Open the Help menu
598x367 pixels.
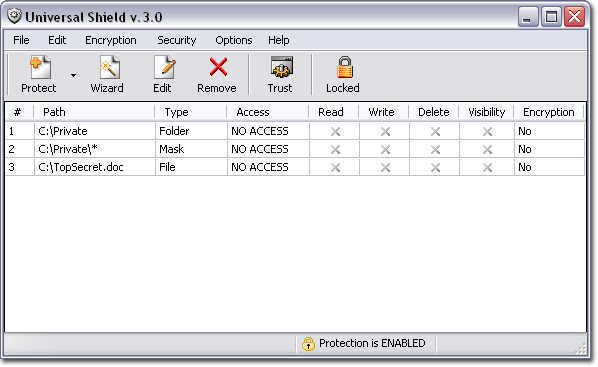click(x=278, y=40)
